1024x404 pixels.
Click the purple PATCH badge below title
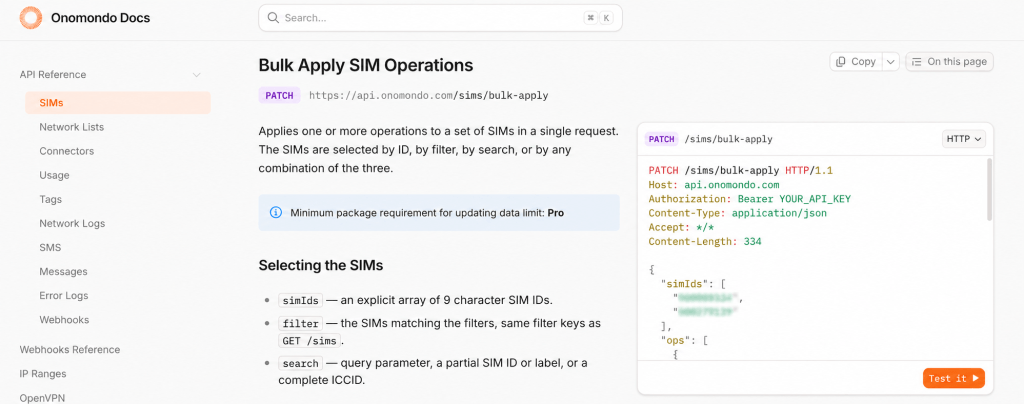[x=280, y=95]
